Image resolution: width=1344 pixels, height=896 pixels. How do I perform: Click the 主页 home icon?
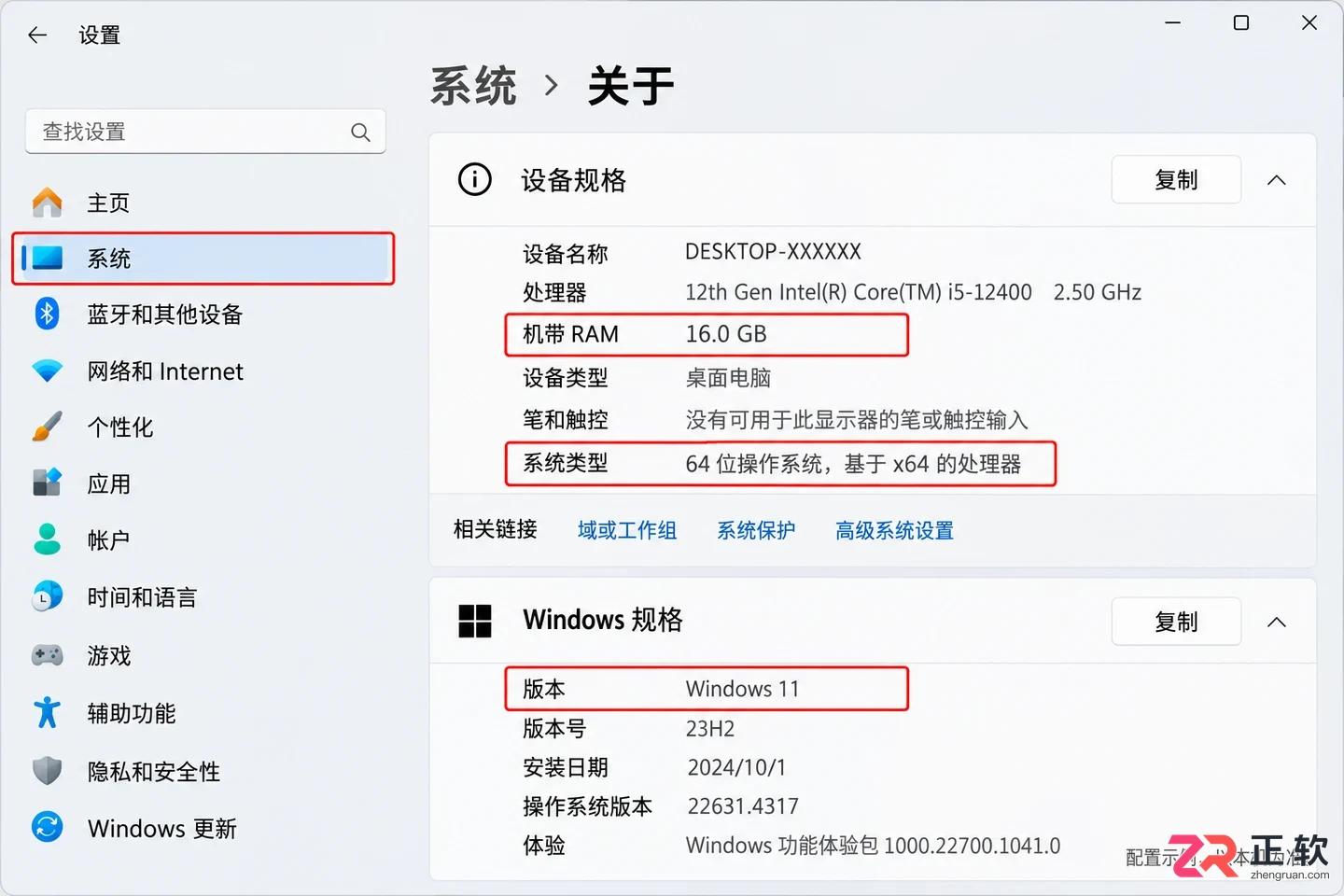click(48, 203)
